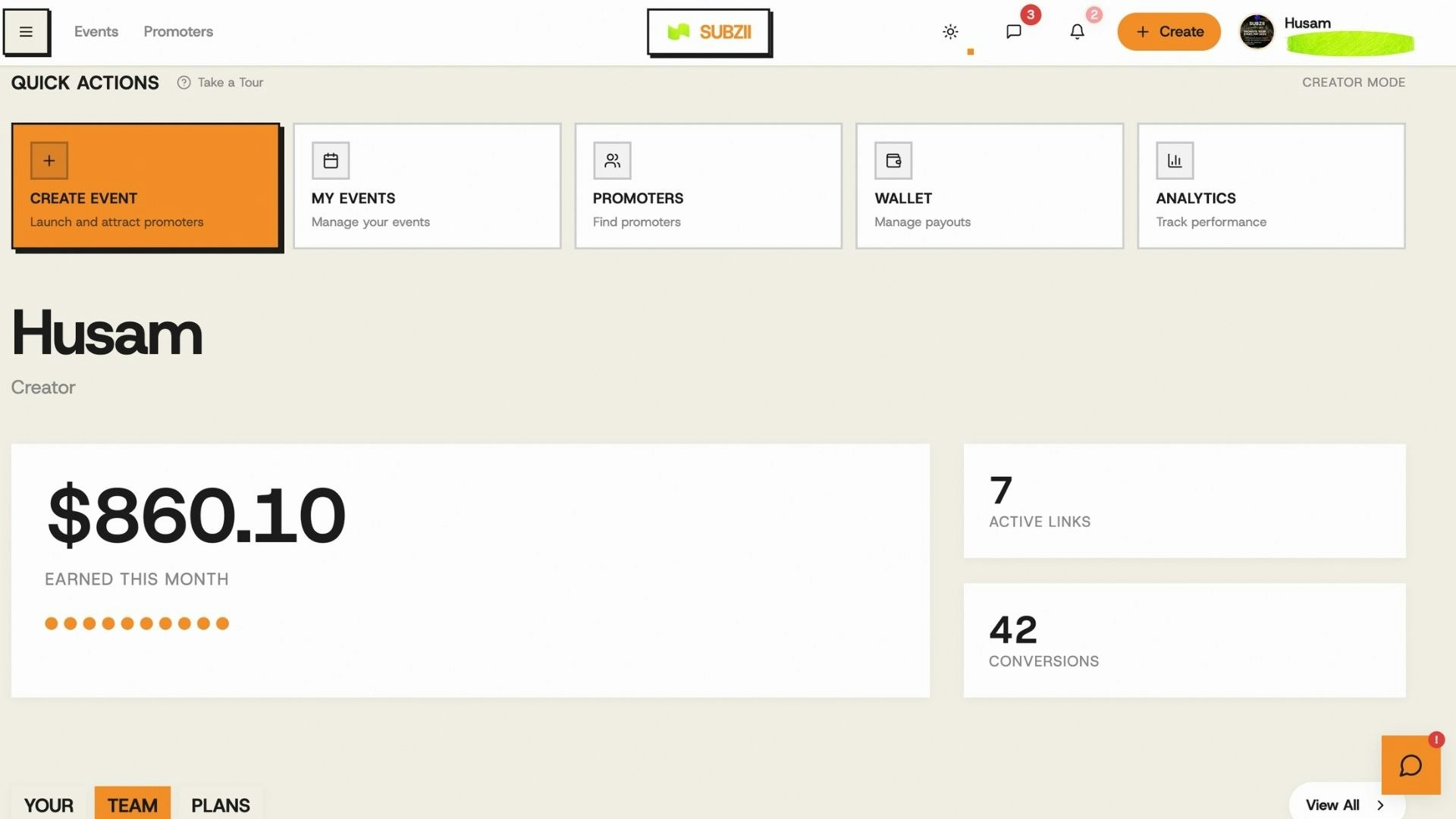Expand View All with the chevron arrow
The image size is (1456, 819).
pyautogui.click(x=1381, y=805)
